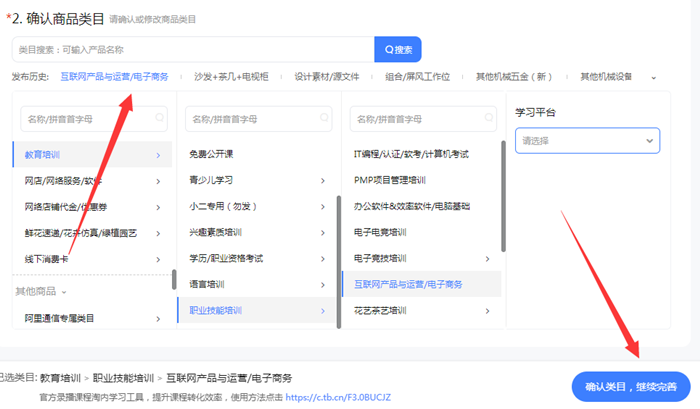Open the 学习平台 请选择 dropdown
Screen dimensions: 700x409
coord(587,141)
